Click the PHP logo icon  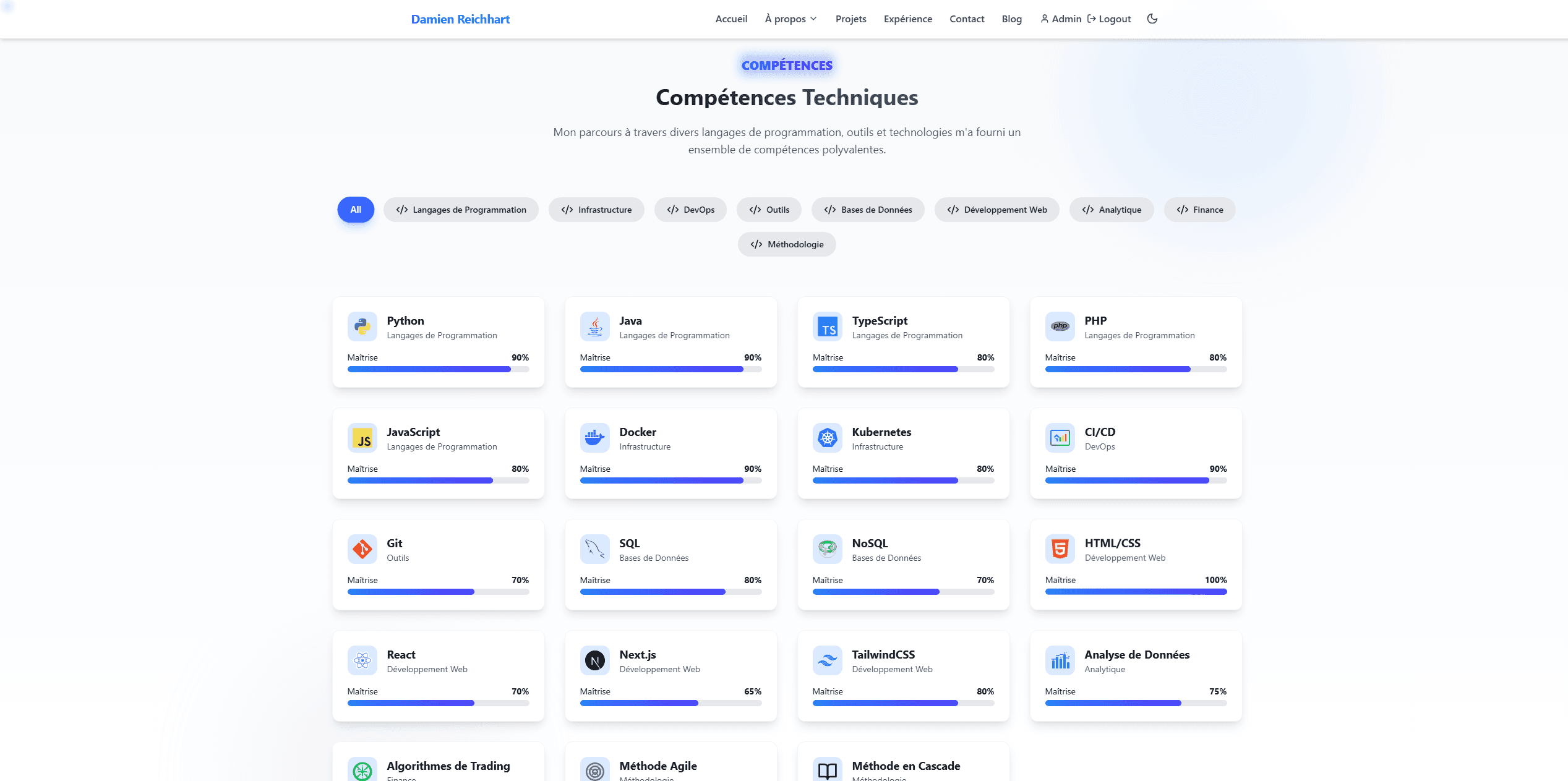tap(1060, 326)
